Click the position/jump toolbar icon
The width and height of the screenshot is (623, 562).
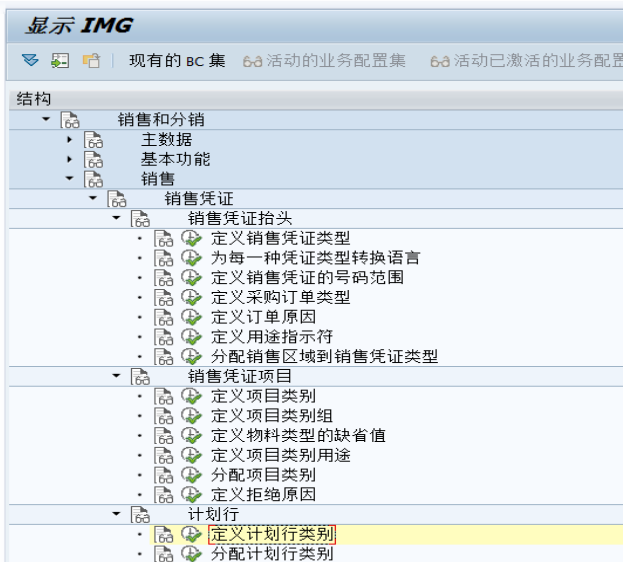pos(60,60)
